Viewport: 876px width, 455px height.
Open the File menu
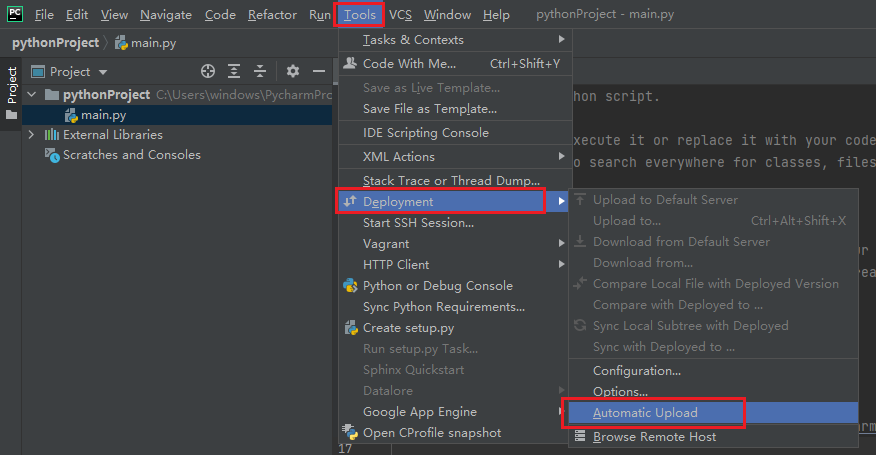(x=44, y=15)
